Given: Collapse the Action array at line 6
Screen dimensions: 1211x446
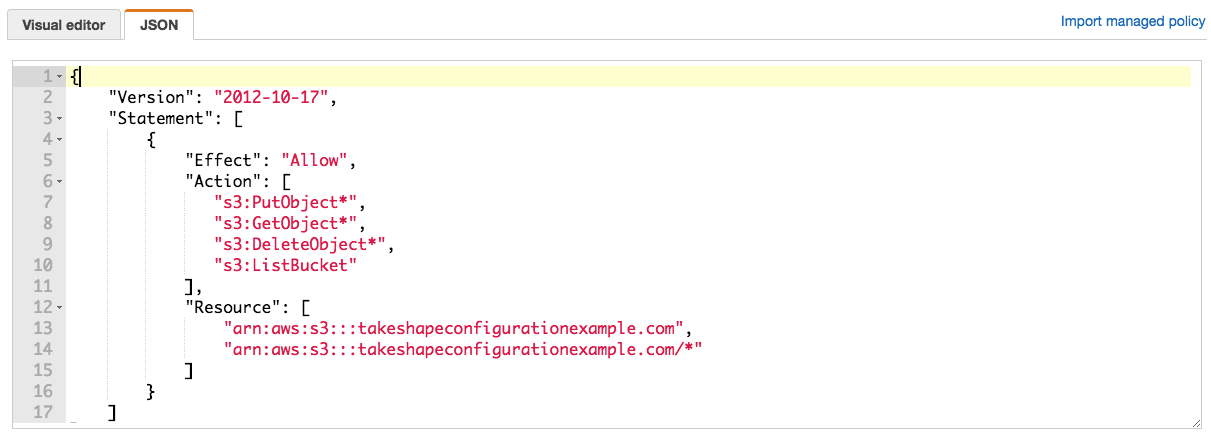Looking at the screenshot, I should pyautogui.click(x=59, y=182).
